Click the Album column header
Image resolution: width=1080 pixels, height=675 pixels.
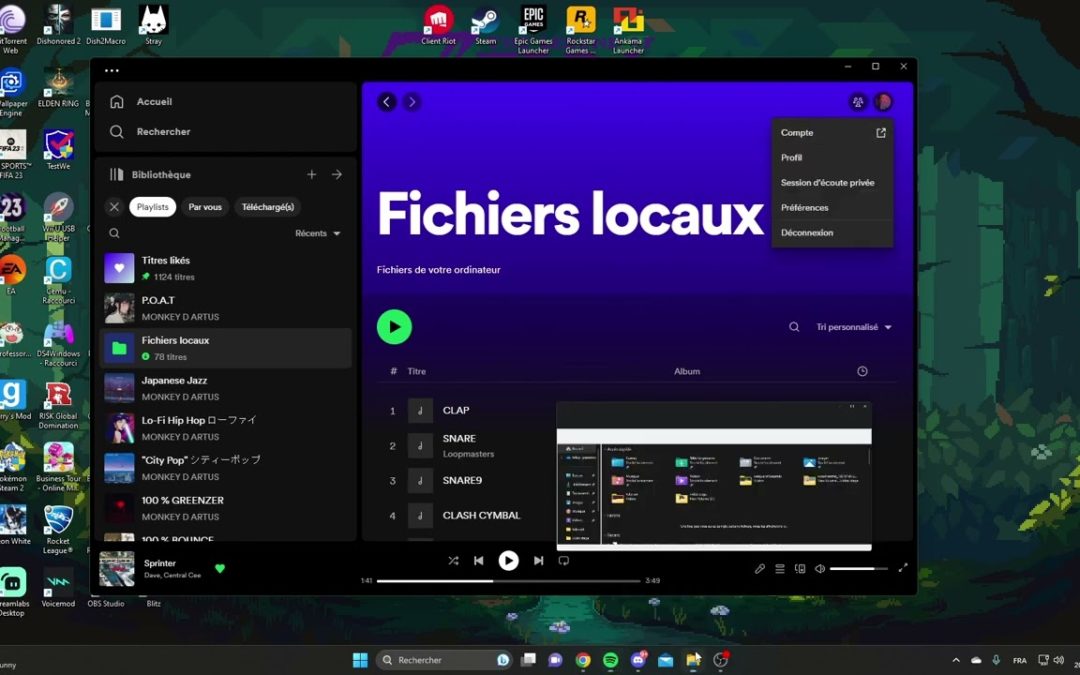[687, 371]
